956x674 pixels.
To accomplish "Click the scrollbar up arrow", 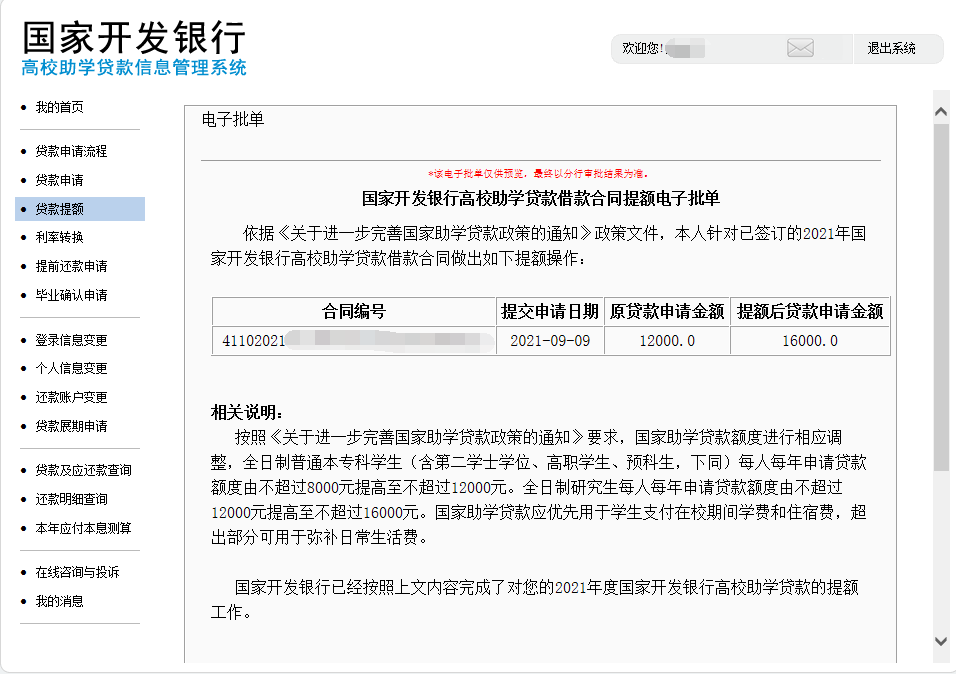I will click(x=941, y=112).
